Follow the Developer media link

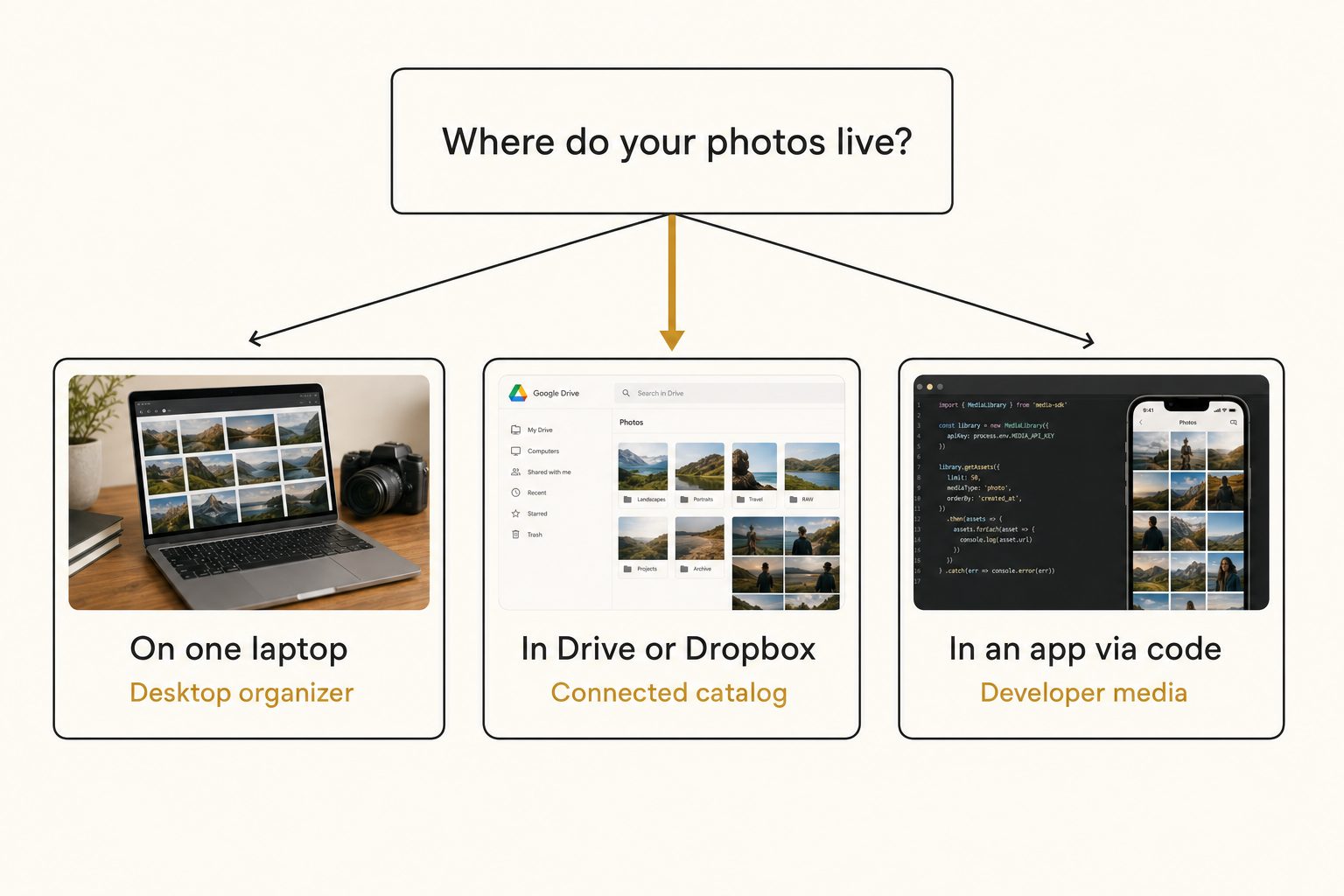1084,693
